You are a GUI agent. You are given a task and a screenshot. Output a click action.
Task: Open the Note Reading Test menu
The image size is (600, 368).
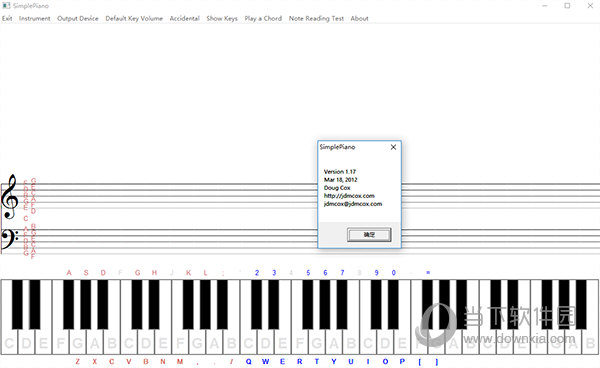pyautogui.click(x=316, y=18)
